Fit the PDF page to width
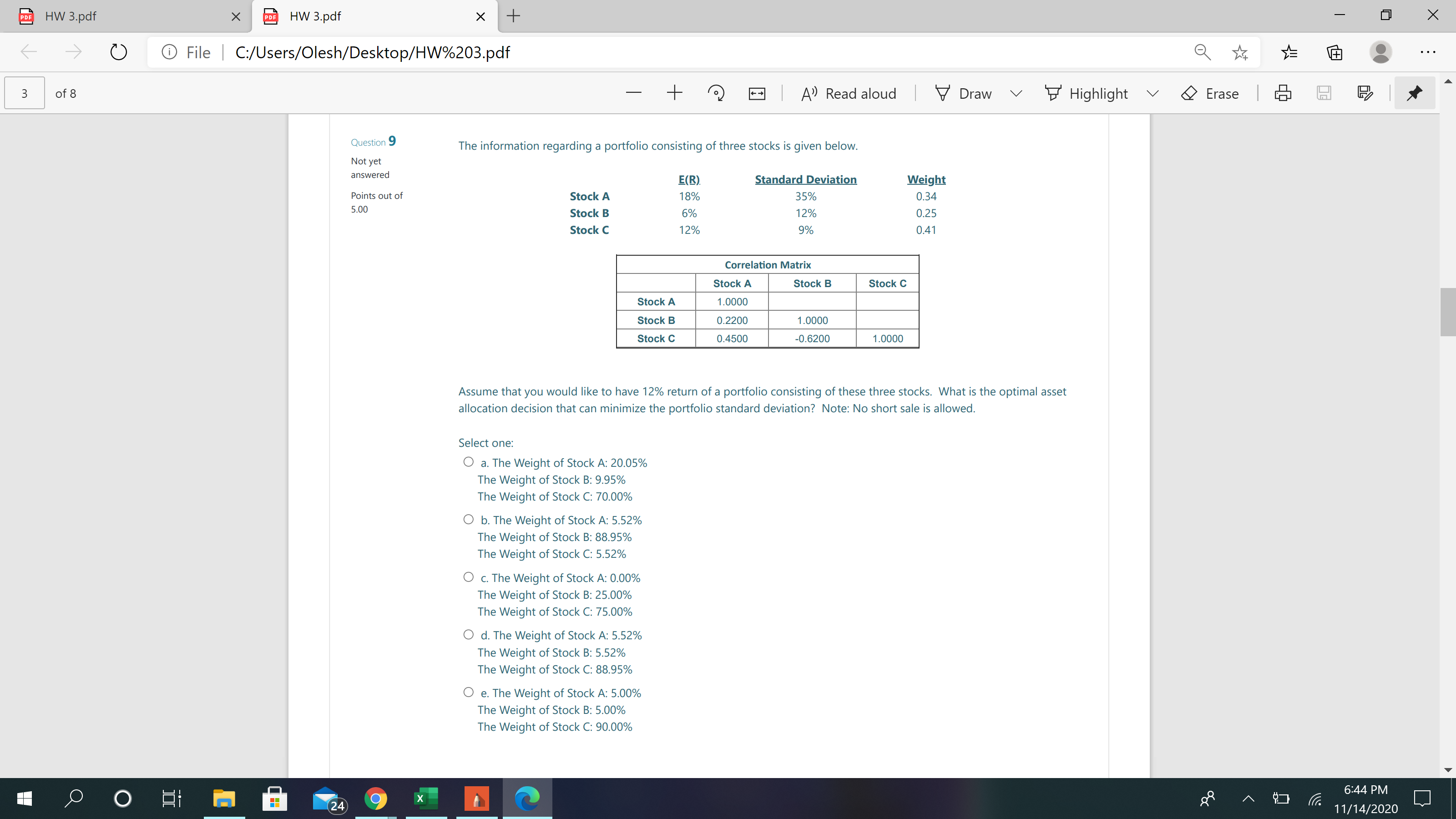This screenshot has width=1456, height=819. [x=756, y=93]
